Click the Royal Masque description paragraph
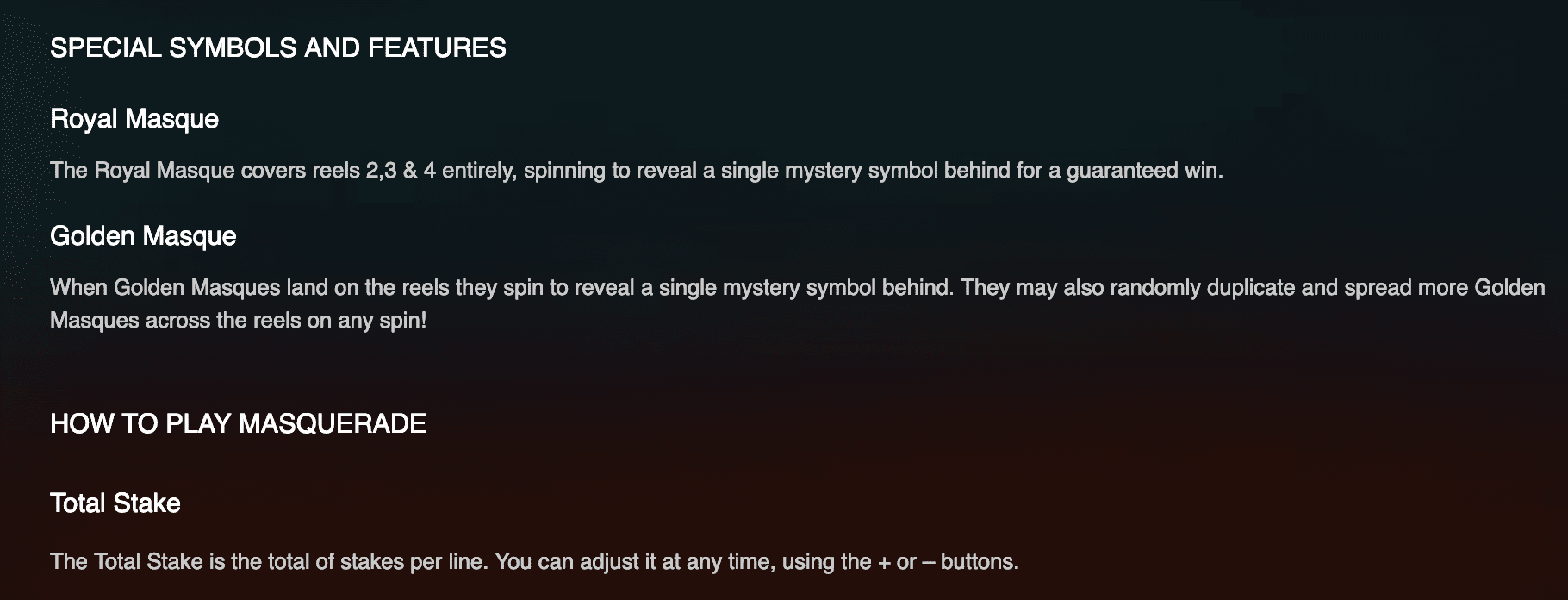This screenshot has height=600, width=1568. [636, 171]
